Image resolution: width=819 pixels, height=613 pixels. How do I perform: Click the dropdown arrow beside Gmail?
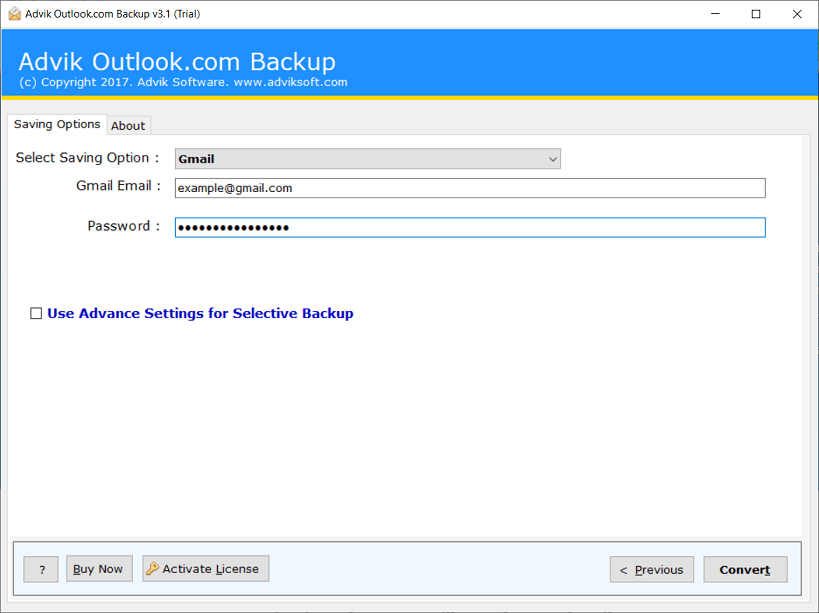tap(553, 159)
